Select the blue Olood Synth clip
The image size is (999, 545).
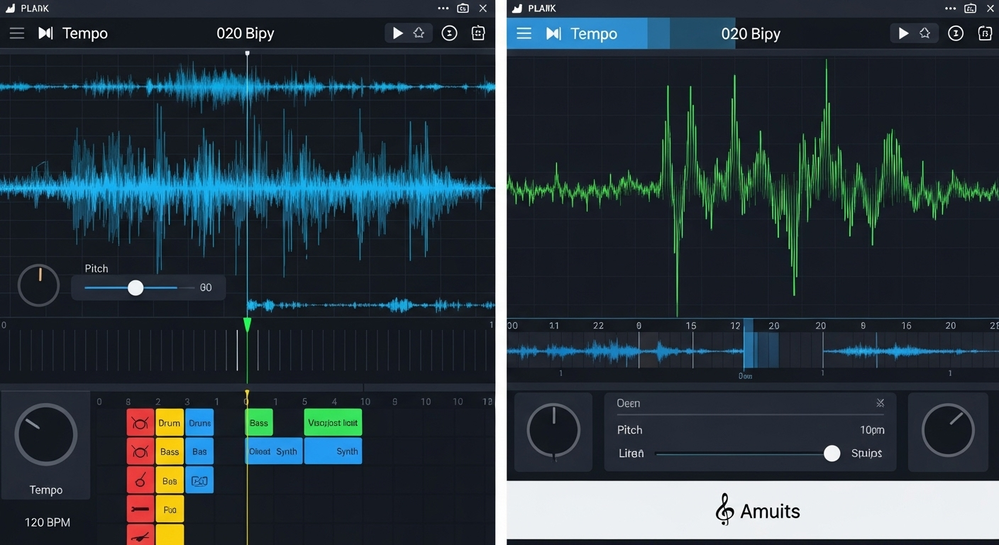pos(273,451)
